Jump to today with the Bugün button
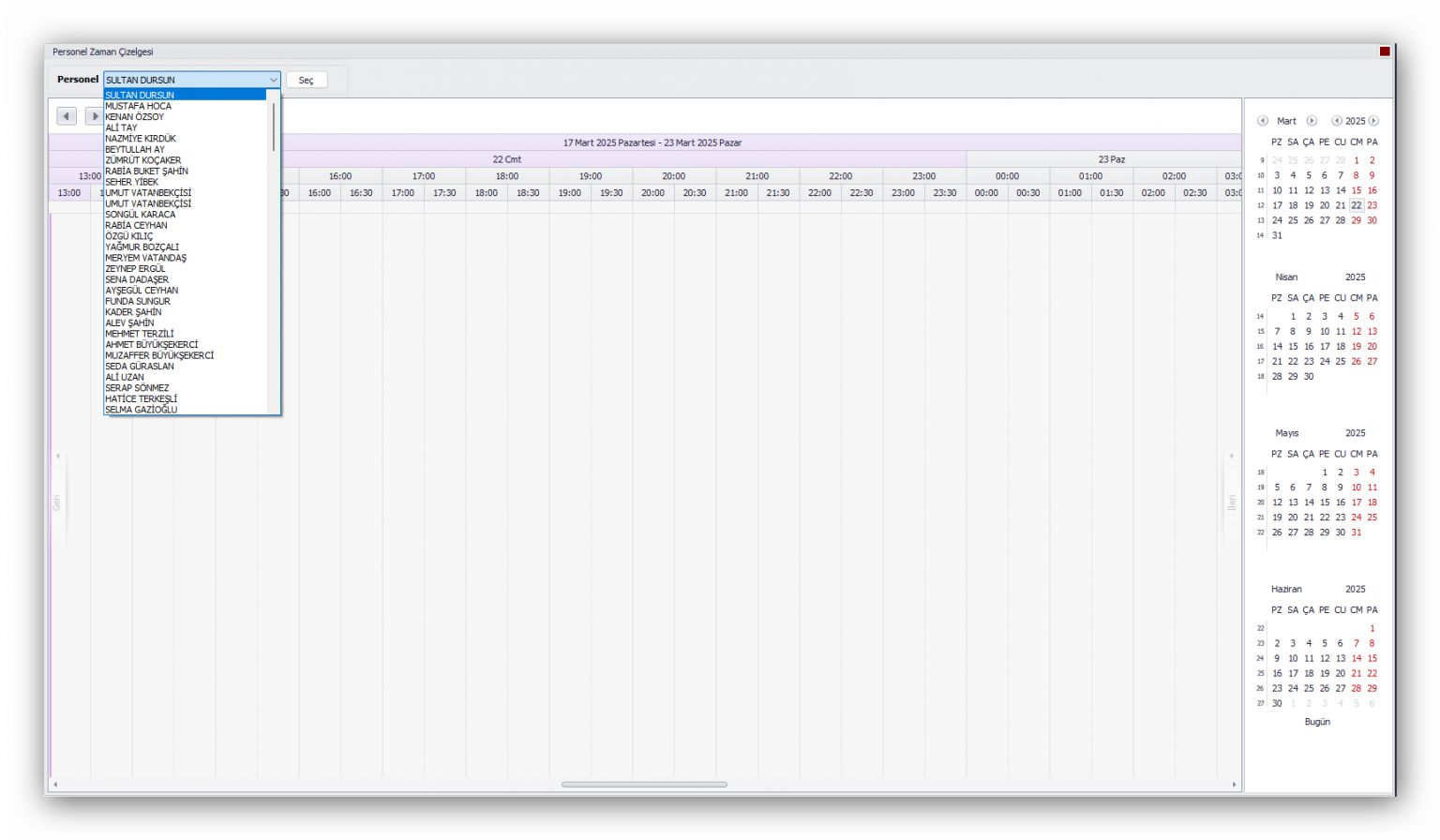1440x840 pixels. 1317,722
